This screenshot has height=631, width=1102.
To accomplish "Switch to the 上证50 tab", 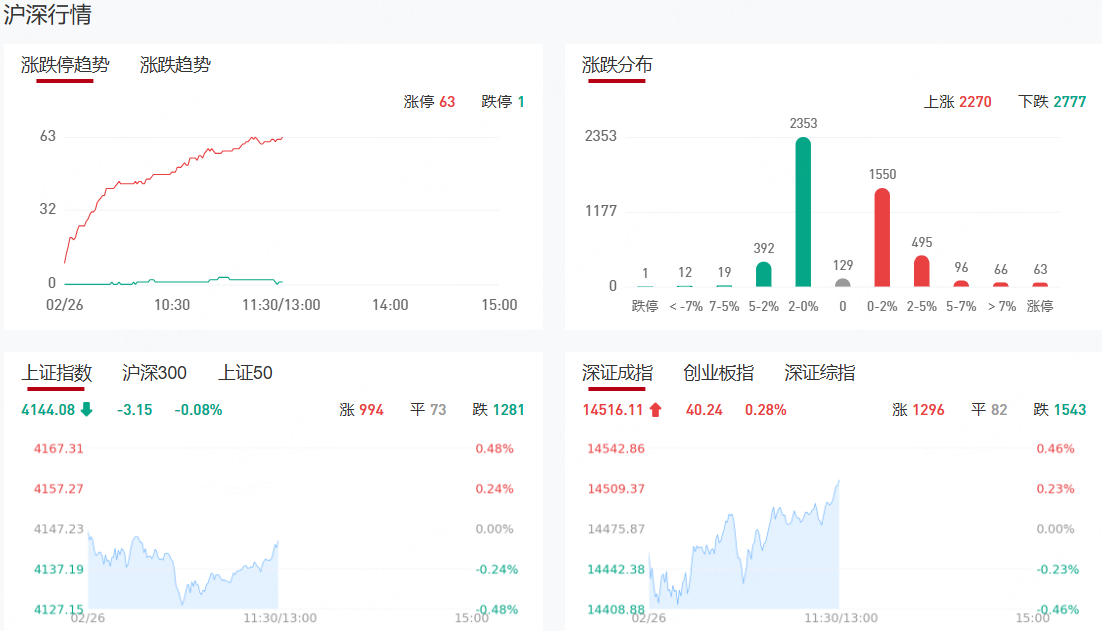I will click(x=245, y=373).
